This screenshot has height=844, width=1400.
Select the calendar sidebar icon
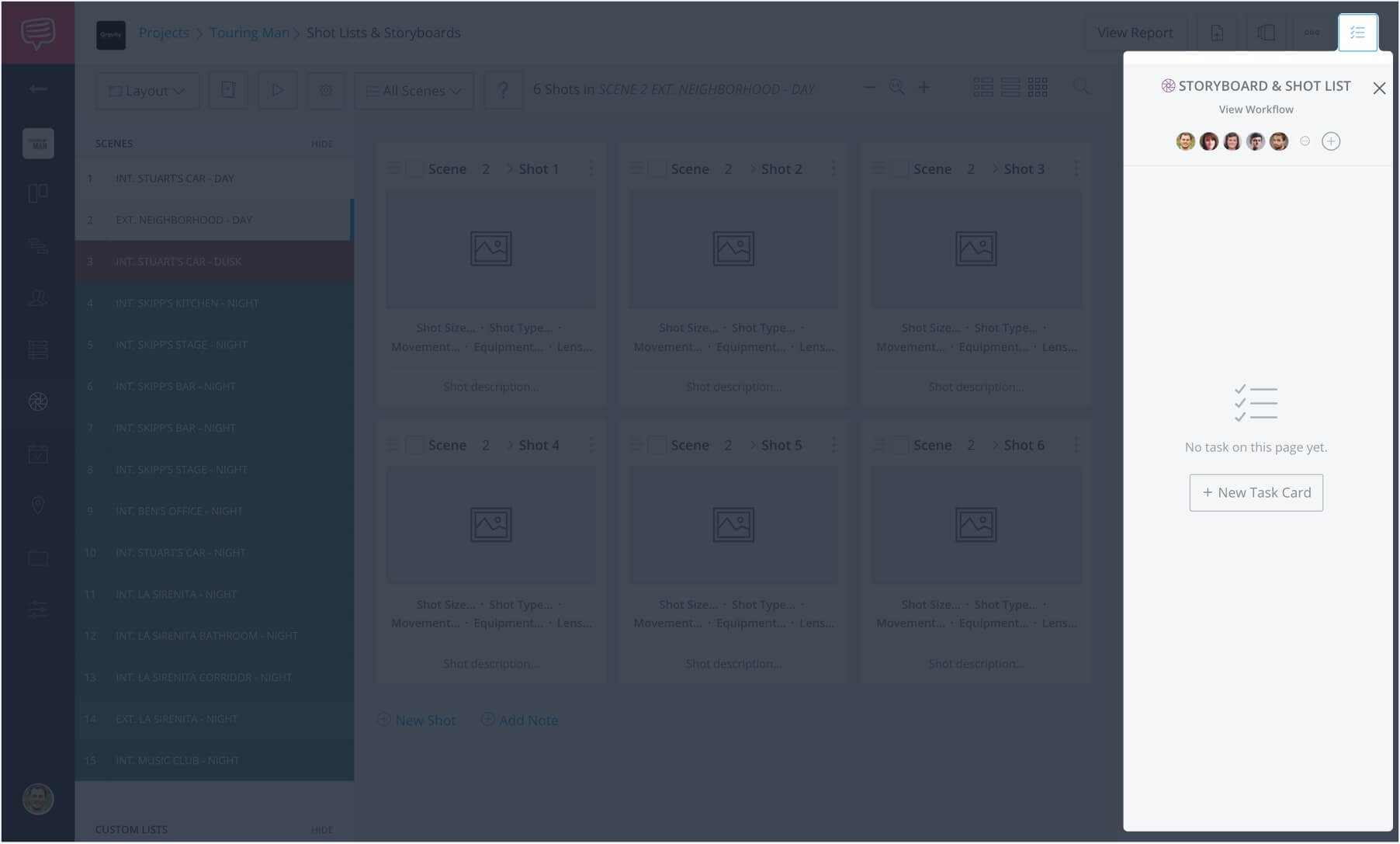point(38,453)
